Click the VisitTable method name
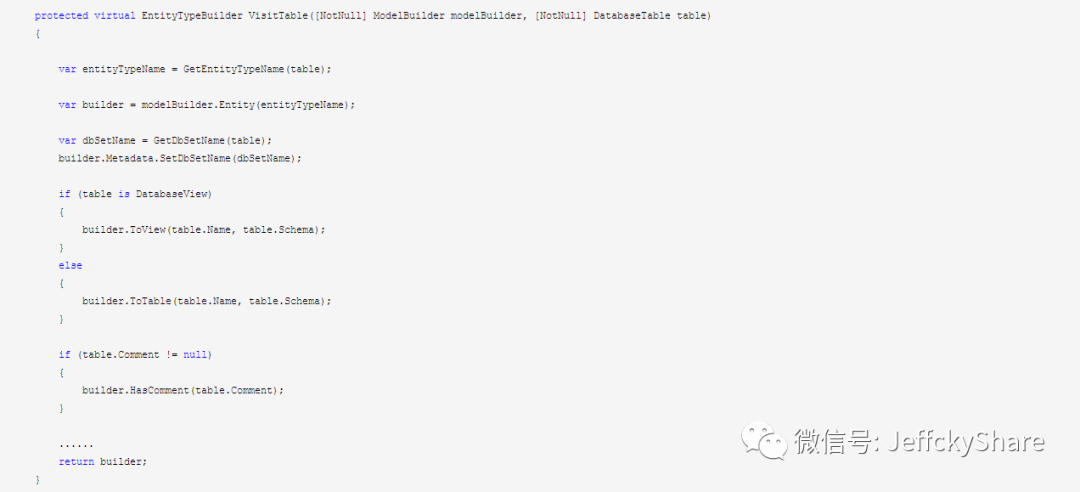Screen dimensions: 1080x492 278,16
